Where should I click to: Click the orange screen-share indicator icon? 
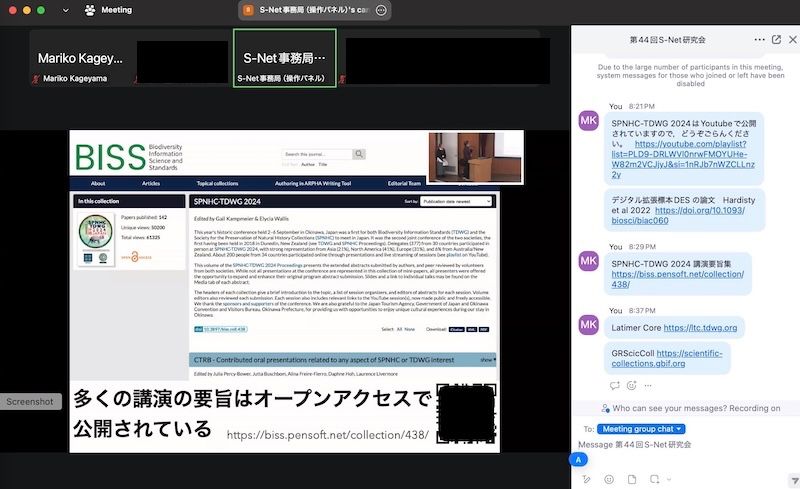click(248, 10)
